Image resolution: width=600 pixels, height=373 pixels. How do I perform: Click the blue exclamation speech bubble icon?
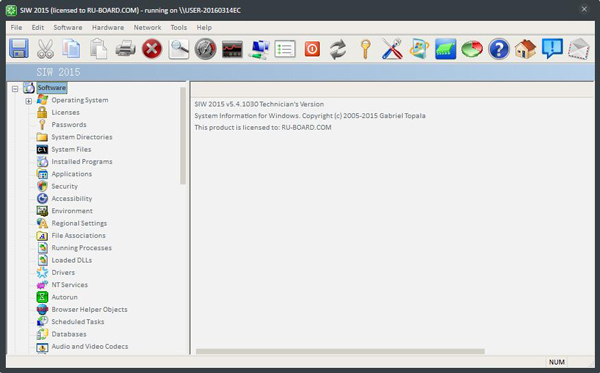552,49
